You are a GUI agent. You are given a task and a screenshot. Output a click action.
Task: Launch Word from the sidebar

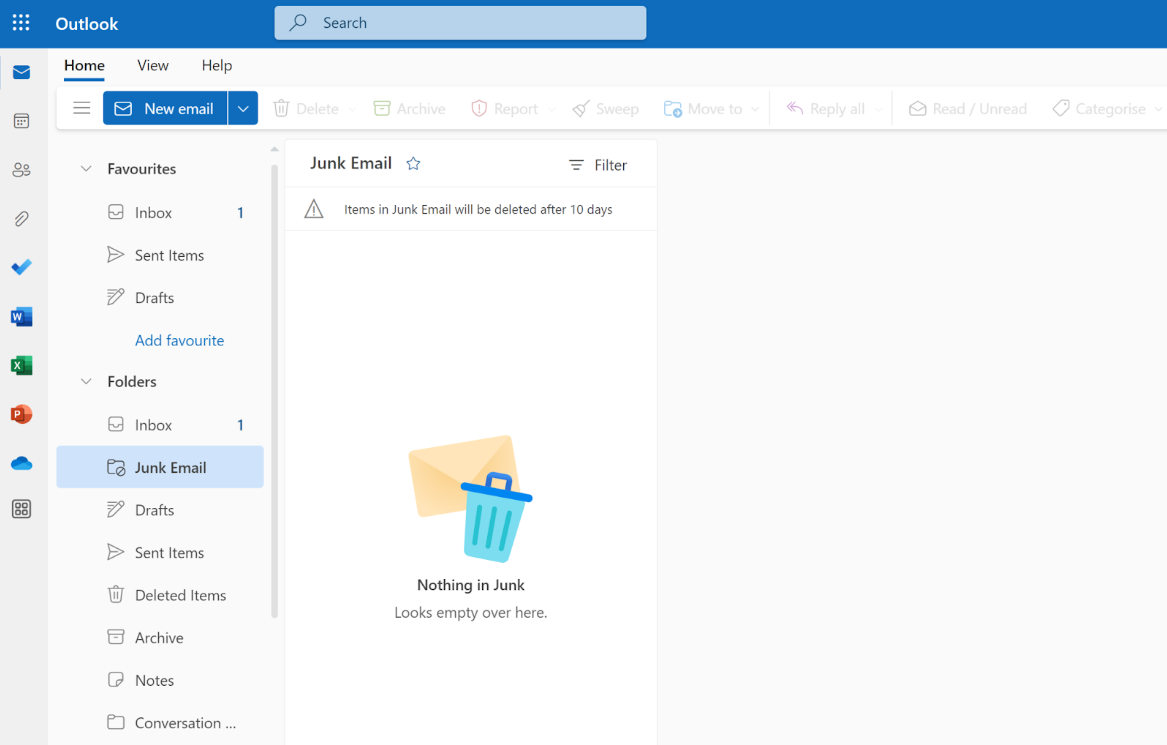tap(21, 316)
